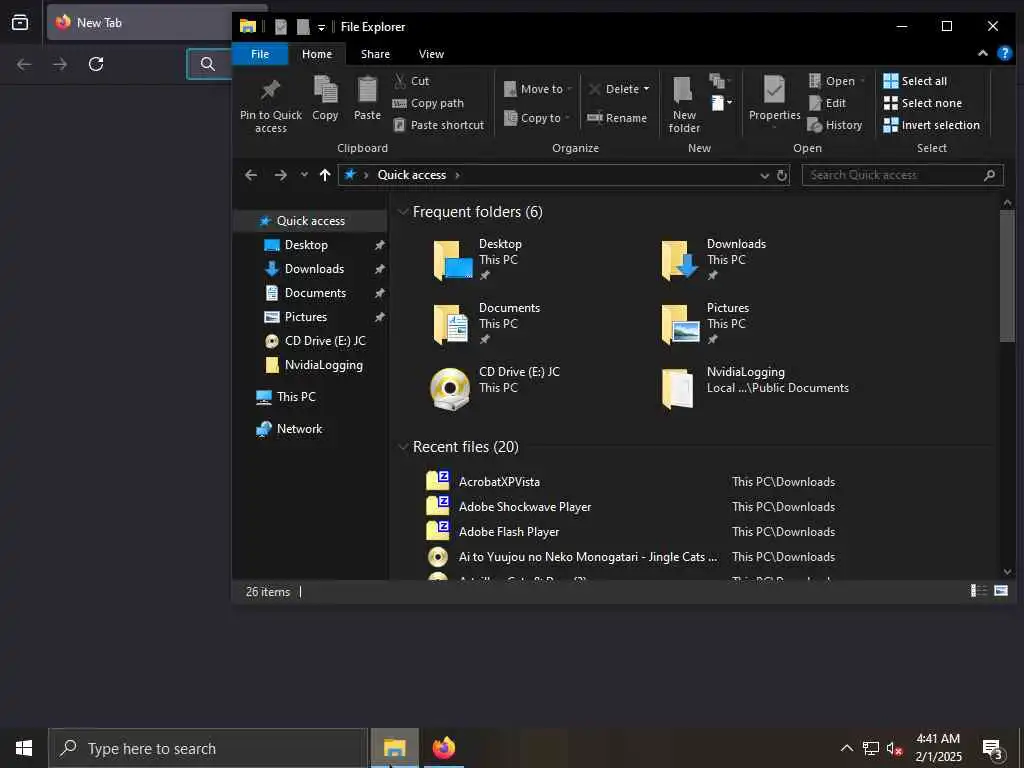Image resolution: width=1024 pixels, height=768 pixels.
Task: Click Cut in Clipboard group
Action: [411, 81]
